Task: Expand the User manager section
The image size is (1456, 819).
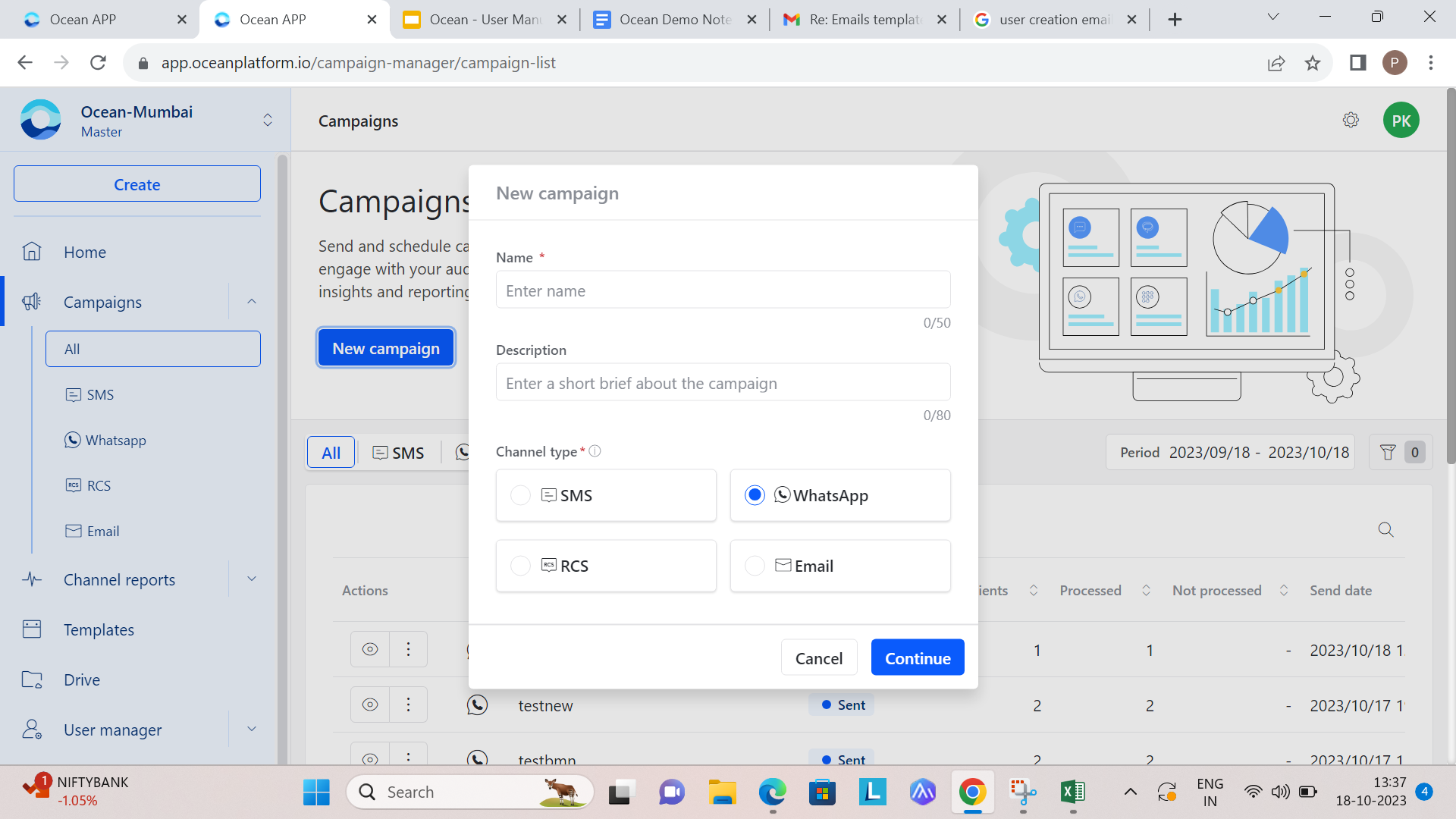Action: (252, 730)
